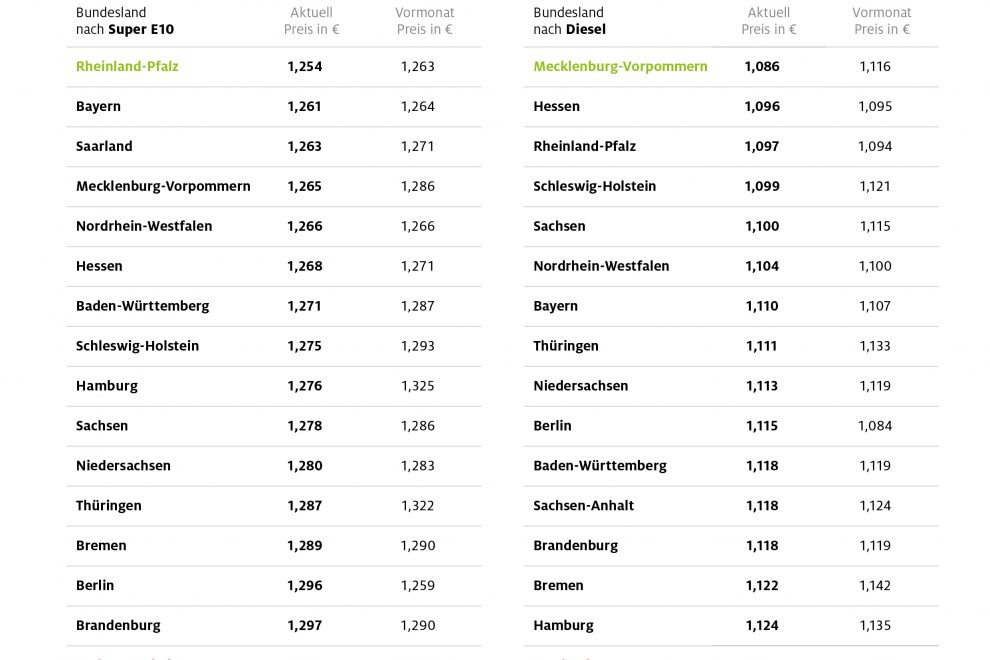
Task: Select Baden-Württemberg in the Super E10 table
Action: [x=142, y=306]
